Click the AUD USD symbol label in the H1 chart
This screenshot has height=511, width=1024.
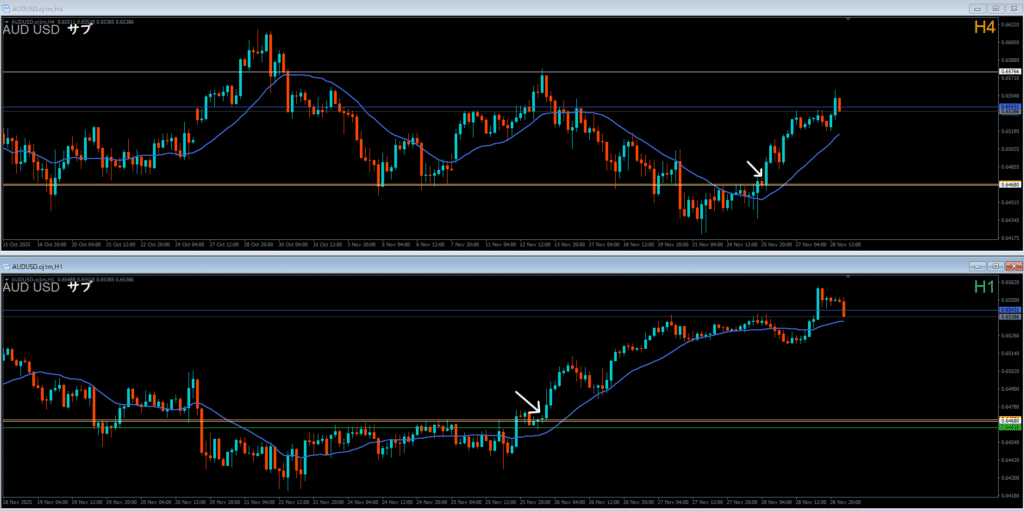[x=31, y=287]
